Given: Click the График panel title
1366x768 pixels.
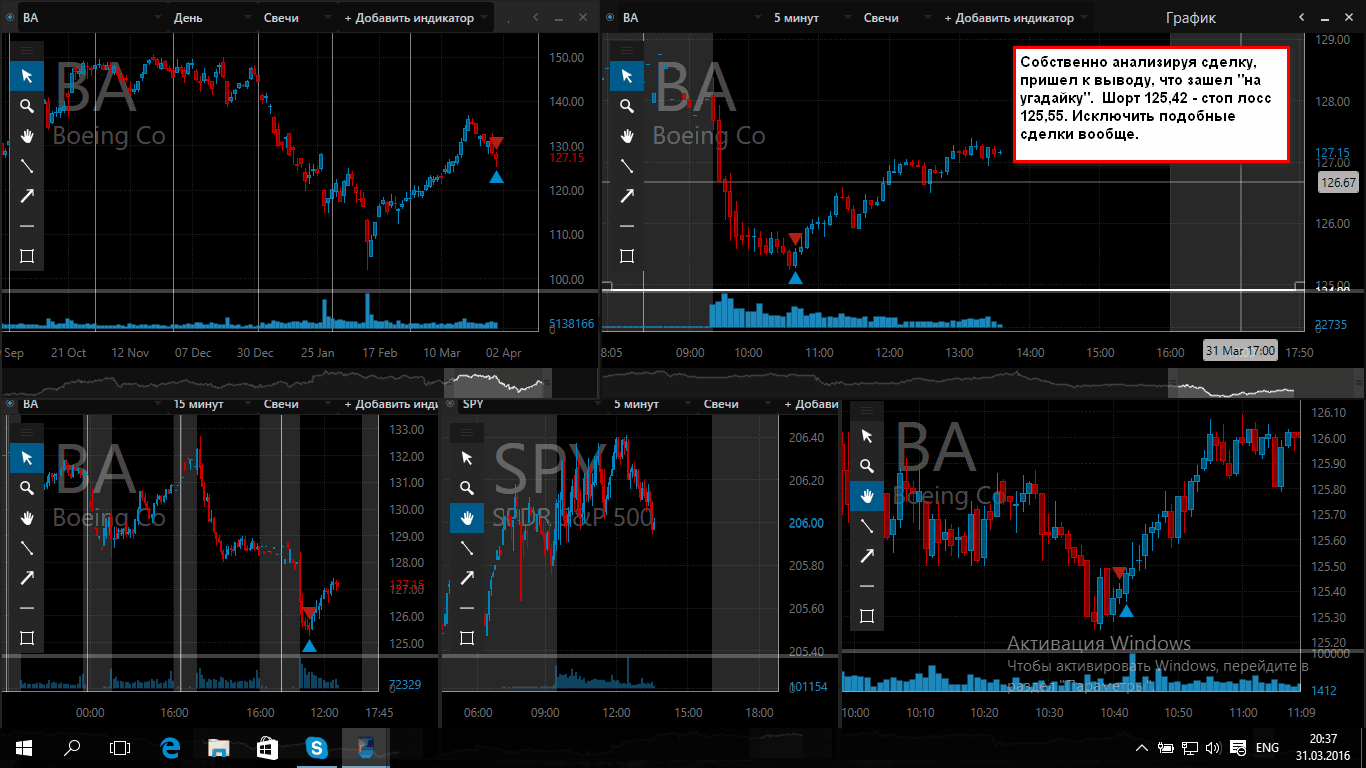Looking at the screenshot, I should (1191, 18).
